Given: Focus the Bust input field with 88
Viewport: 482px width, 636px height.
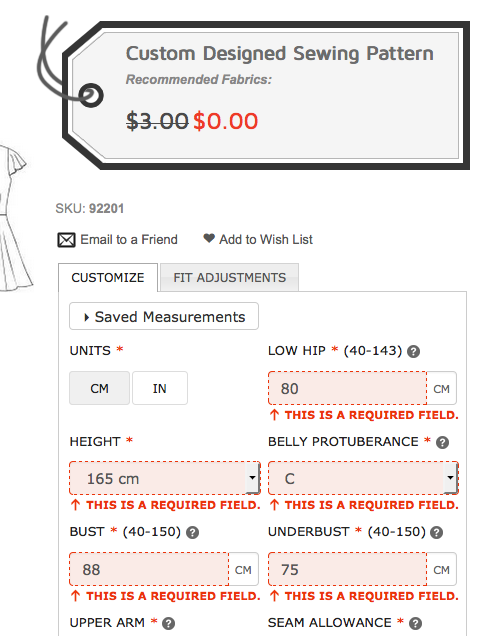Looking at the screenshot, I should click(149, 569).
